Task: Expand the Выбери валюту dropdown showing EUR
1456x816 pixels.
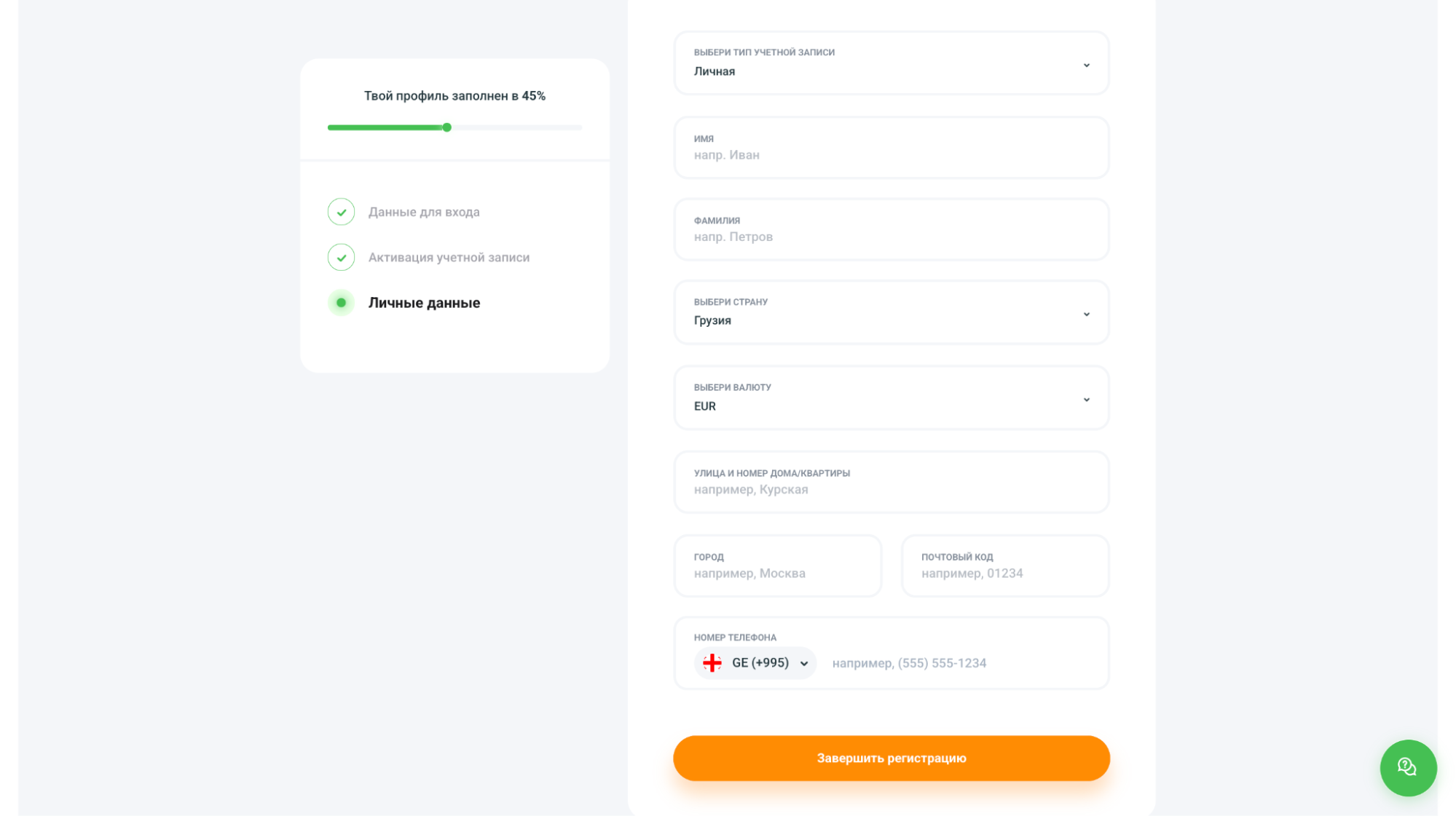Action: [891, 397]
